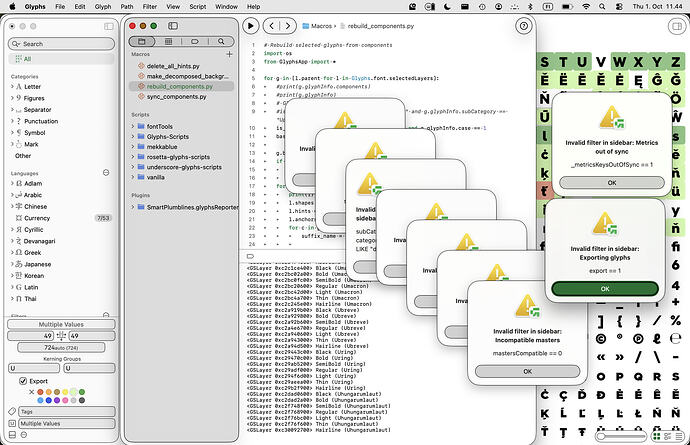Confirm OK on Exporting glyphs alert

[605, 289]
